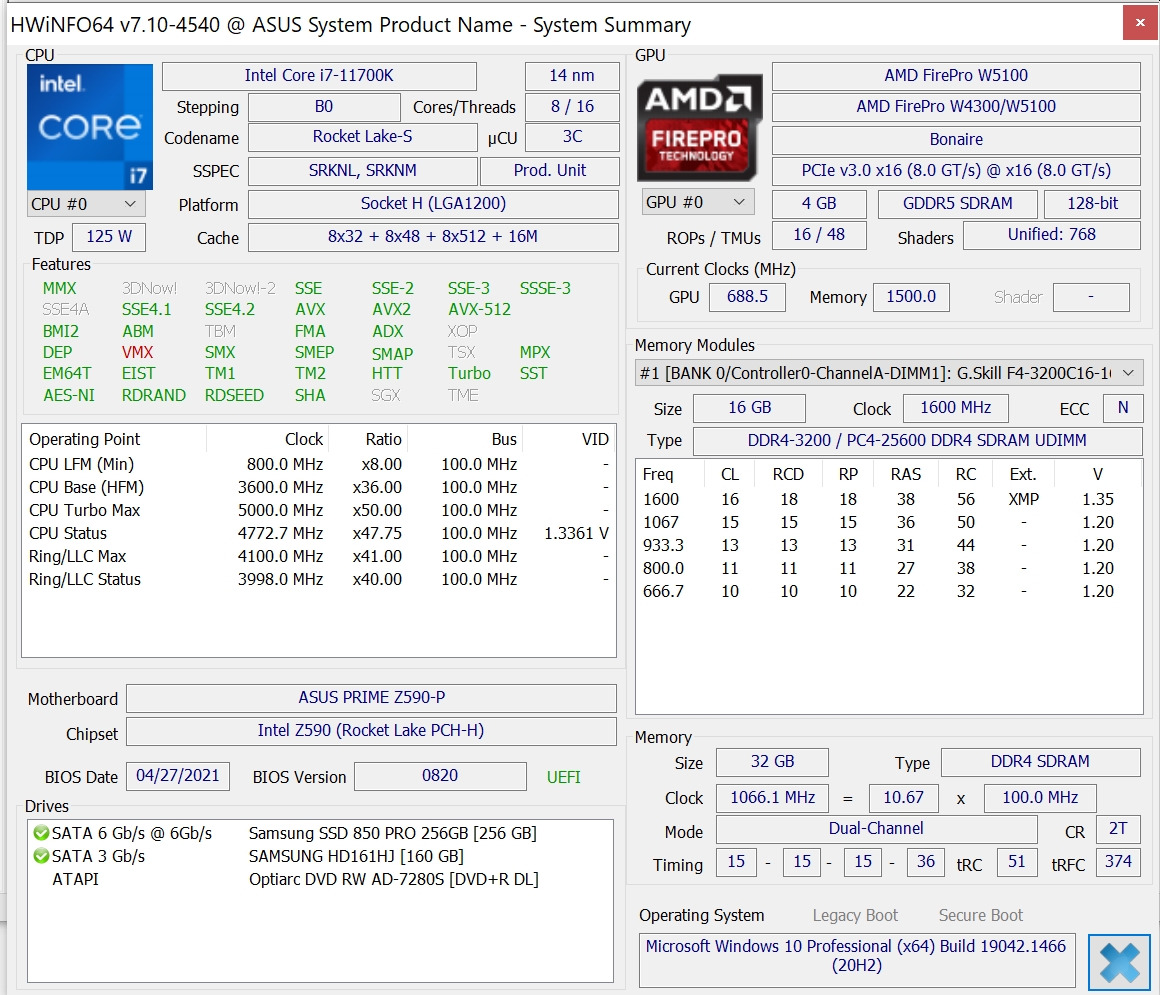Click the Unified: 768 shaders field
Screen dimensions: 1160x995
1051,235
